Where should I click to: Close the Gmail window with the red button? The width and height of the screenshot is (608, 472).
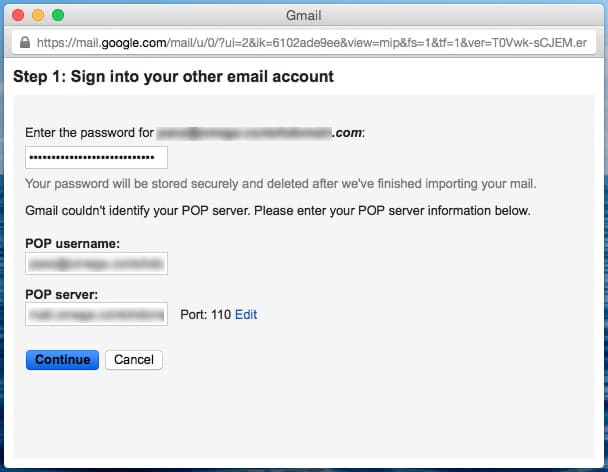click(20, 16)
